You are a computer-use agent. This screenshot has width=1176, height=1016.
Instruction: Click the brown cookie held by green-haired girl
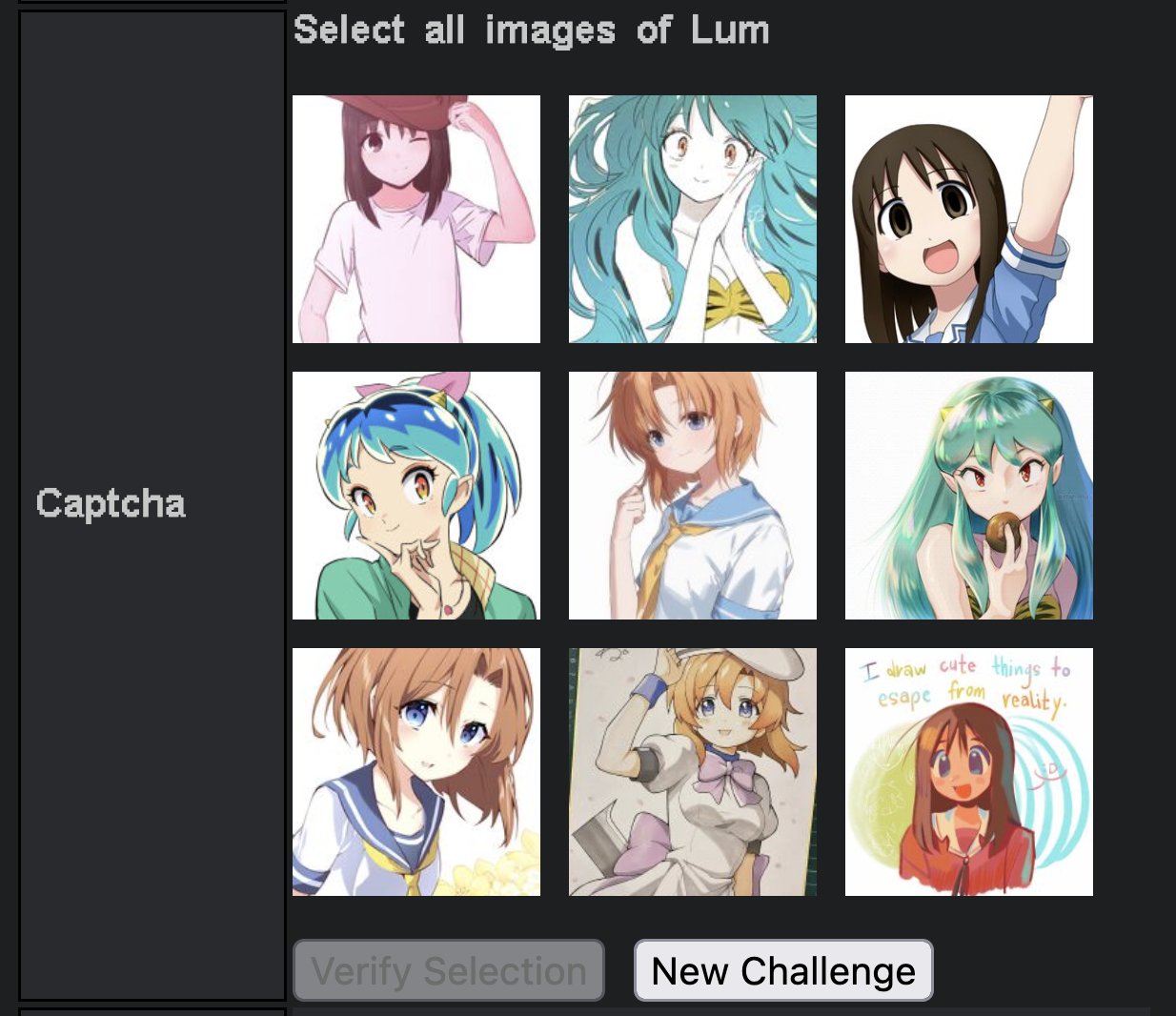[1003, 532]
